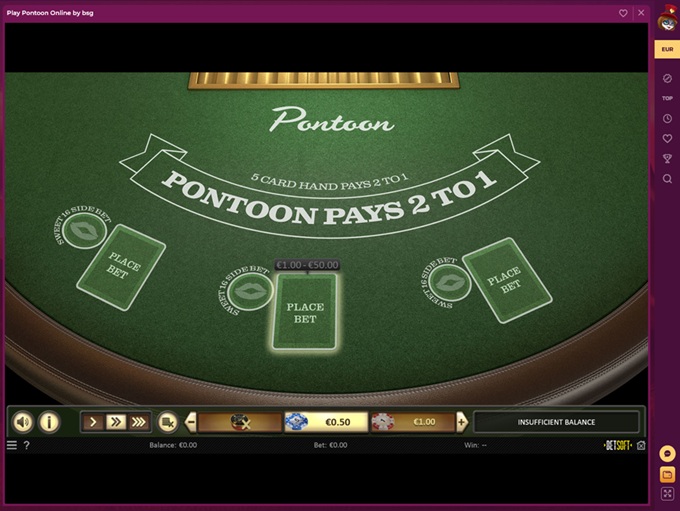Open the wallet deposit icon
The height and width of the screenshot is (511, 680).
click(667, 473)
